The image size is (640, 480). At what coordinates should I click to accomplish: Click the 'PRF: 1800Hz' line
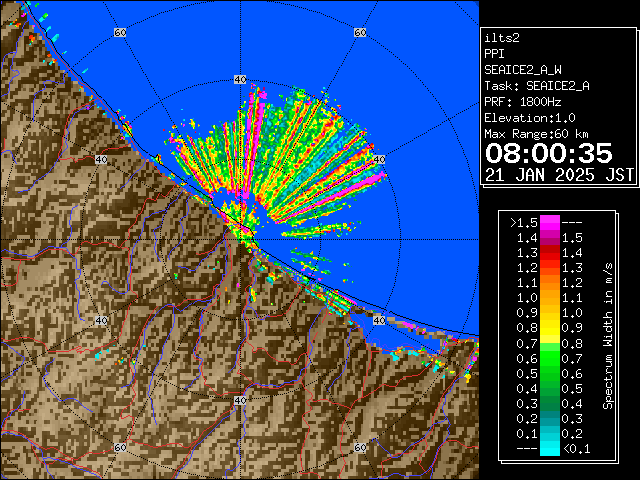523,102
